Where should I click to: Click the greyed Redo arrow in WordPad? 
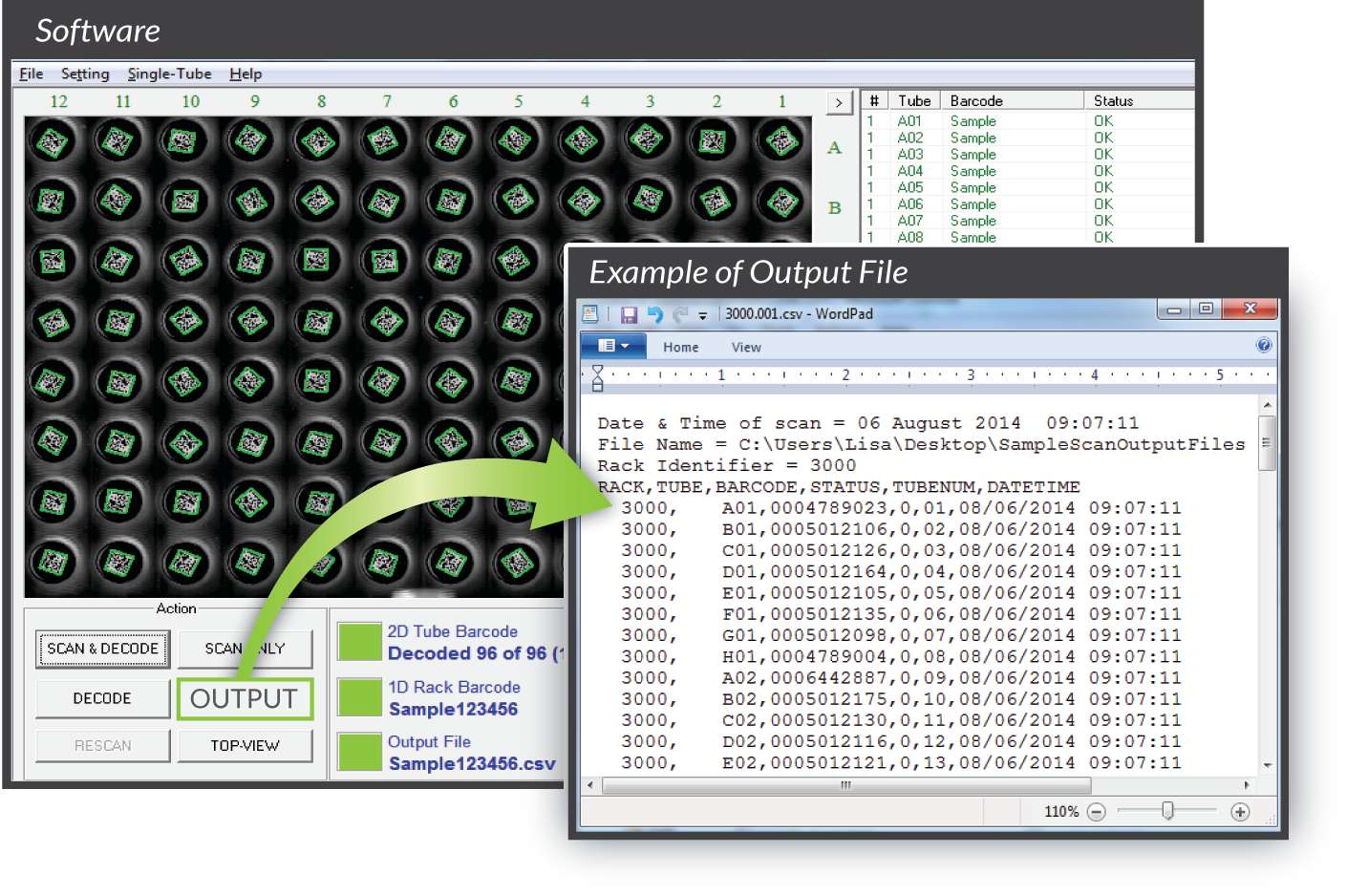(680, 314)
